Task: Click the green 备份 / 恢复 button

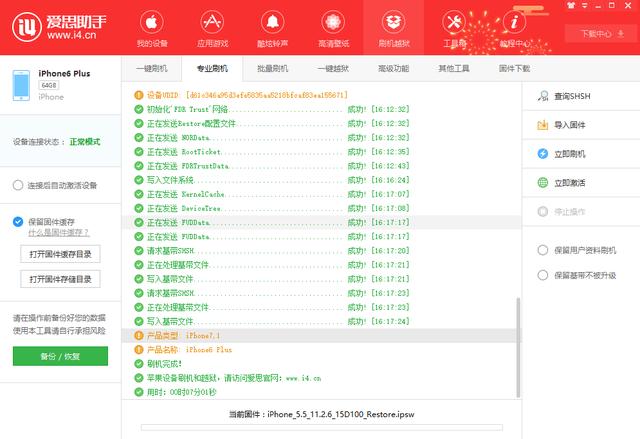Action: coord(60,356)
